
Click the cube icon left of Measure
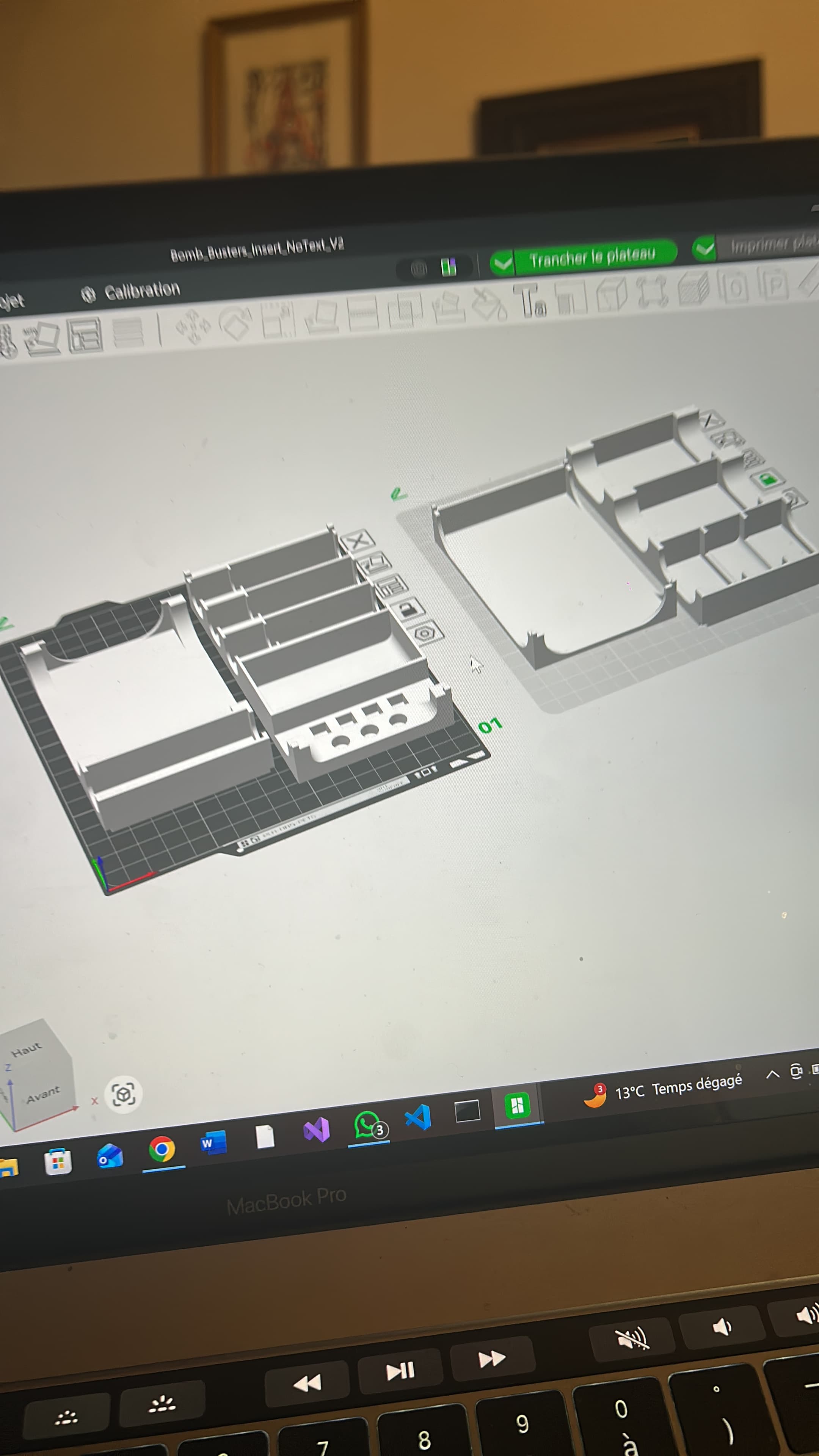[x=612, y=295]
